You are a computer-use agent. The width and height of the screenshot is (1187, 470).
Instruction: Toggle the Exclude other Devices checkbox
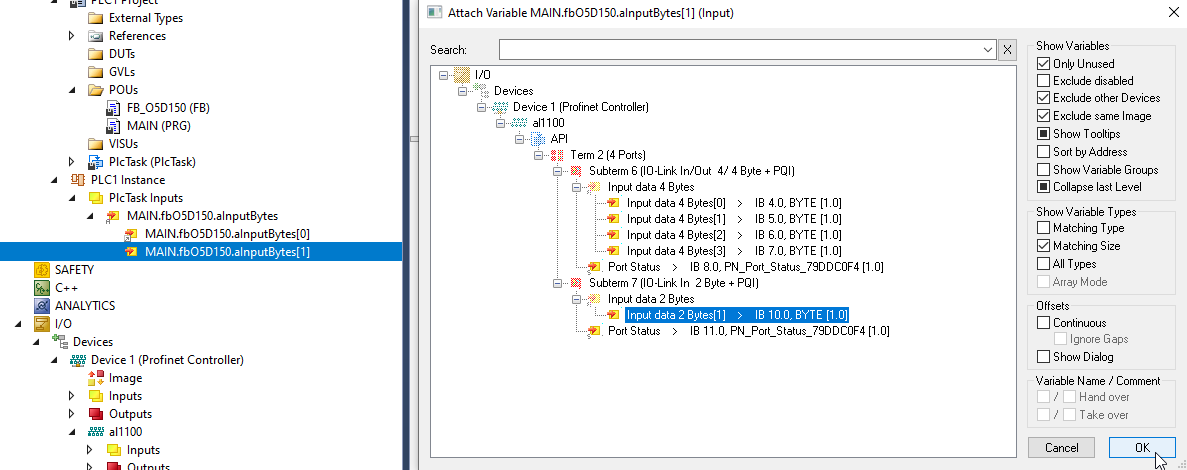[1044, 98]
